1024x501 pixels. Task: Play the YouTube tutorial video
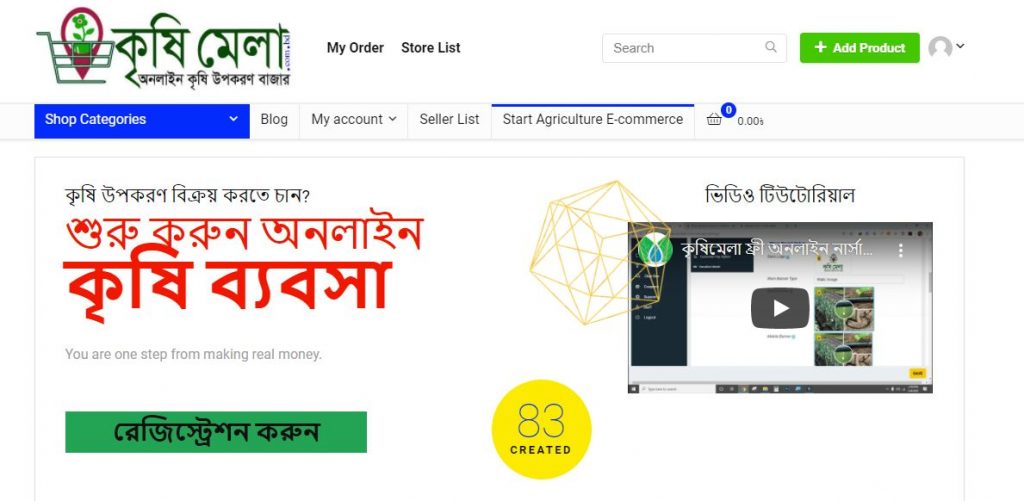coord(780,308)
